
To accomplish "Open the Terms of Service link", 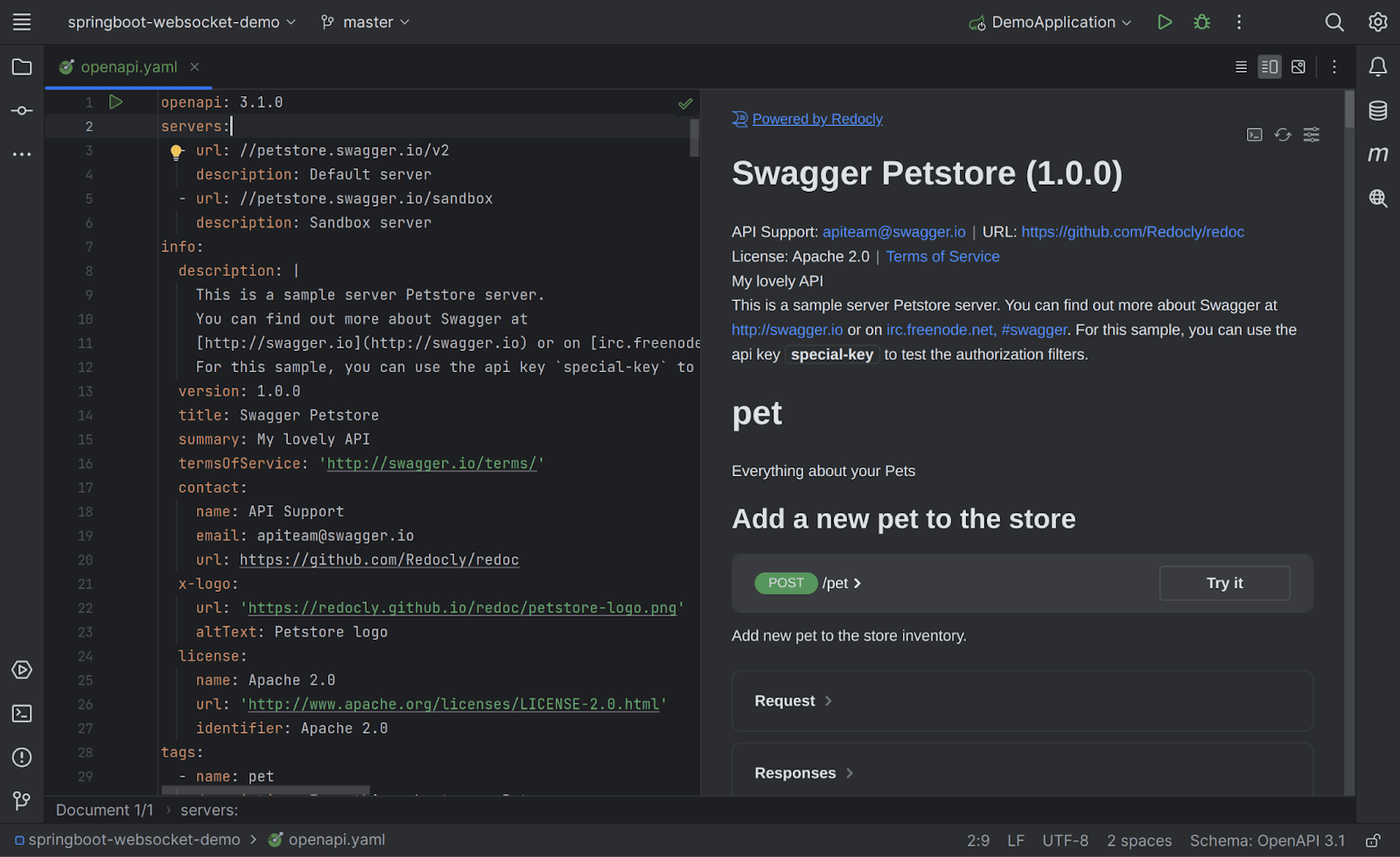I will coord(942,256).
